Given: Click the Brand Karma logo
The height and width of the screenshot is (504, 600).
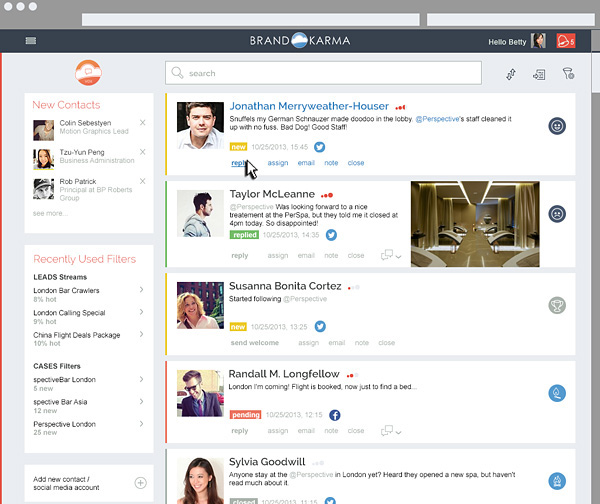Looking at the screenshot, I should click(x=300, y=40).
